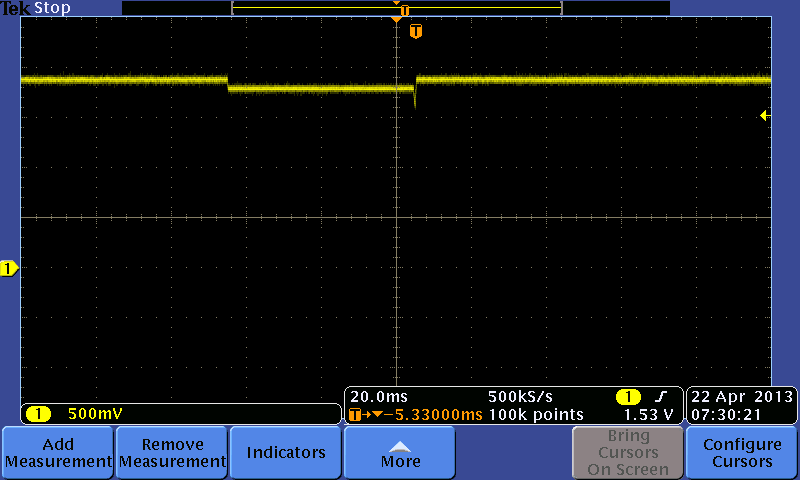Click the 07:30:21 time readout
This screenshot has height=480, width=800.
point(726,415)
